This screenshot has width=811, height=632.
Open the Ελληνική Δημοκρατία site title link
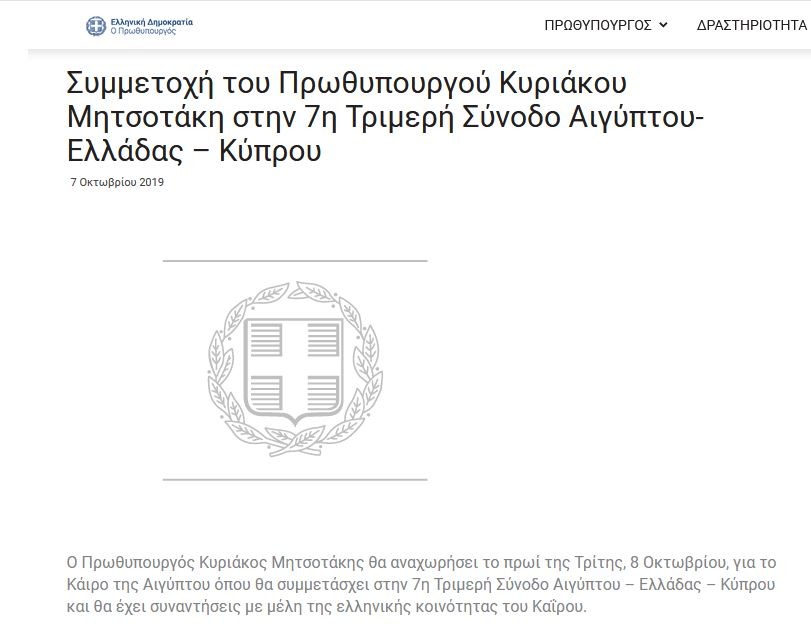[152, 22]
